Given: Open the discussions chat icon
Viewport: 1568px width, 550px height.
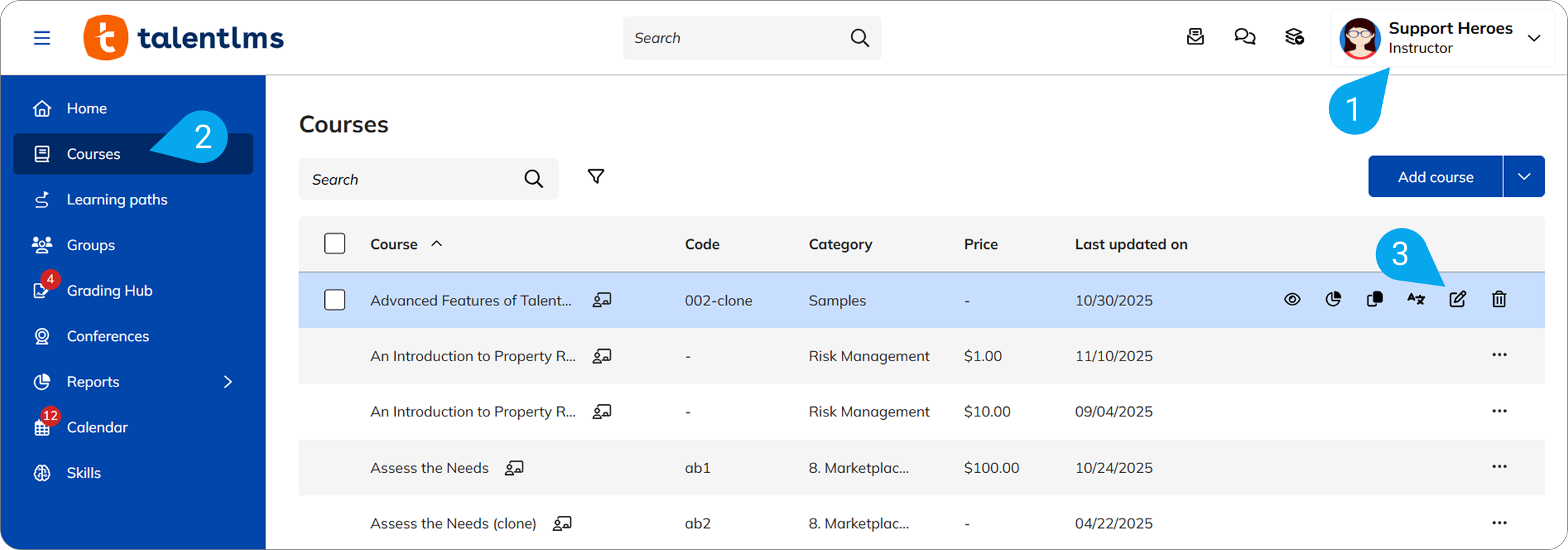Looking at the screenshot, I should tap(1244, 37).
